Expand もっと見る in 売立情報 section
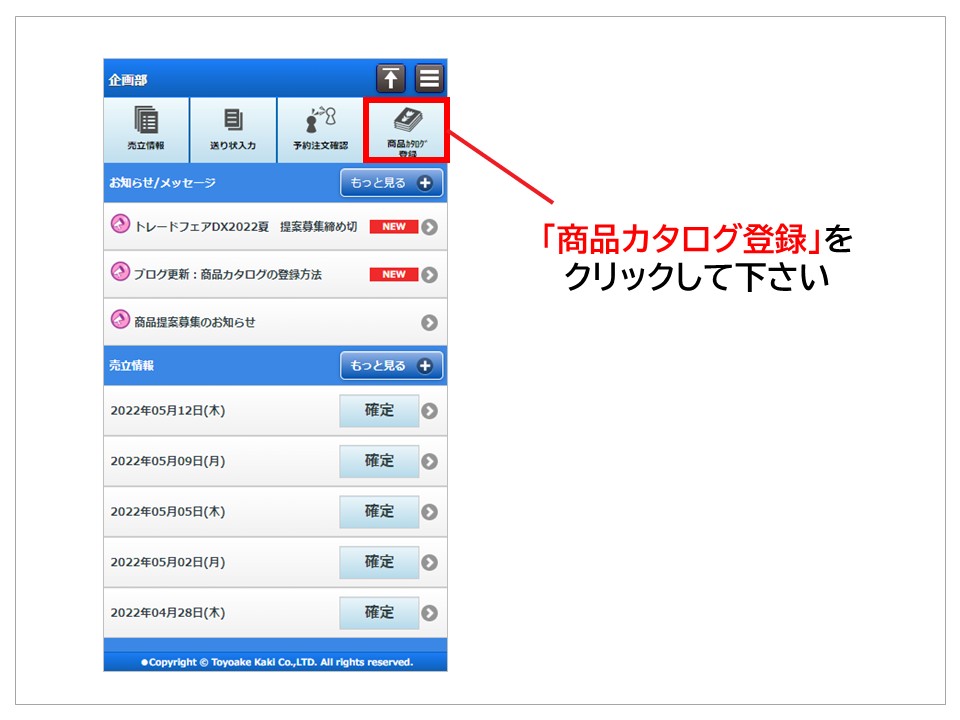The image size is (960, 720). (x=391, y=366)
